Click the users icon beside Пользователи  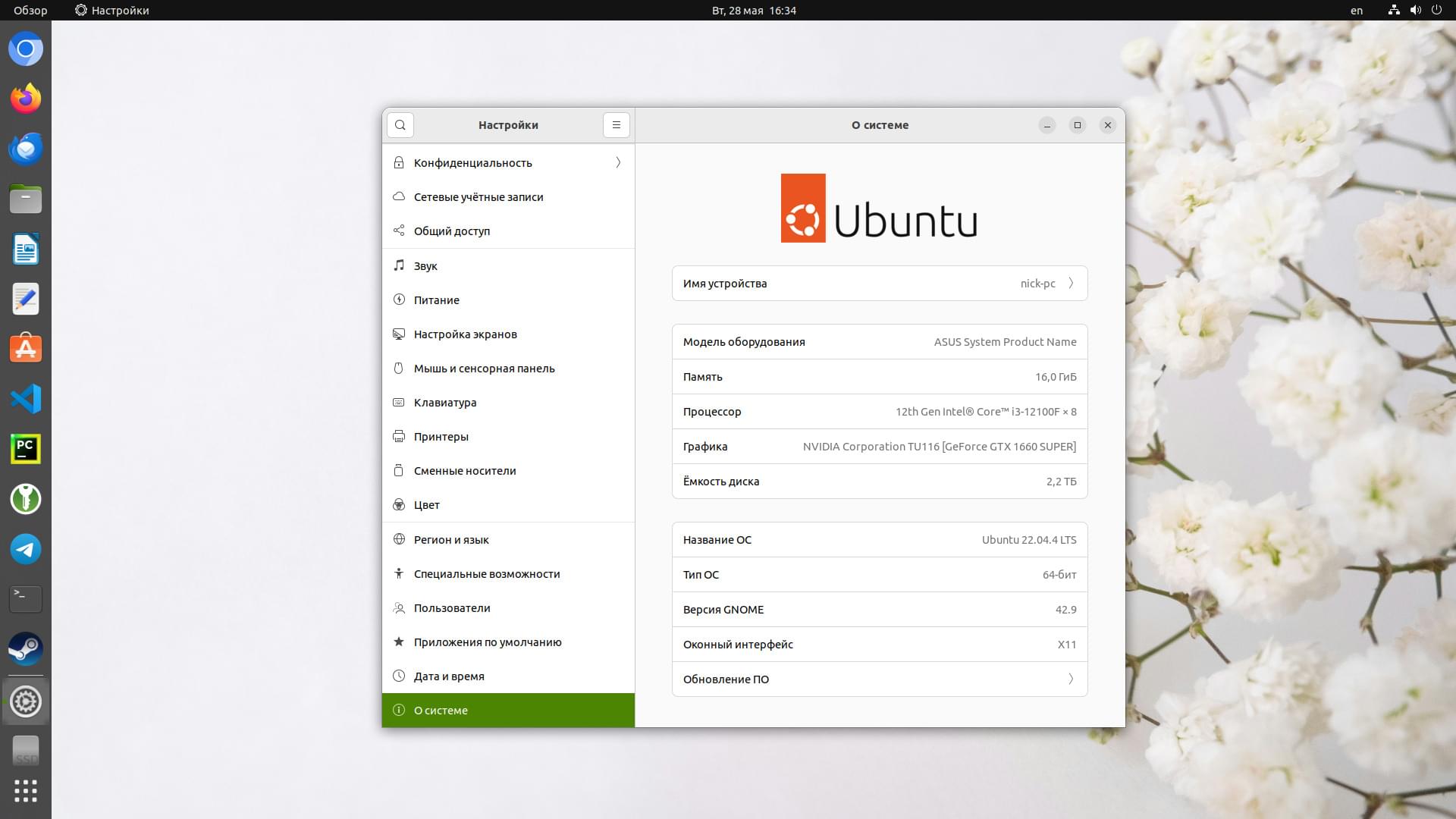pyautogui.click(x=399, y=607)
